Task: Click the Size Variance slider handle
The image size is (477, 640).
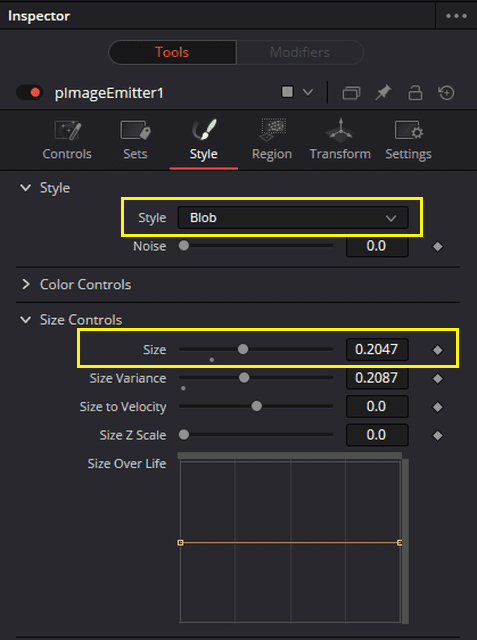Action: pos(244,378)
